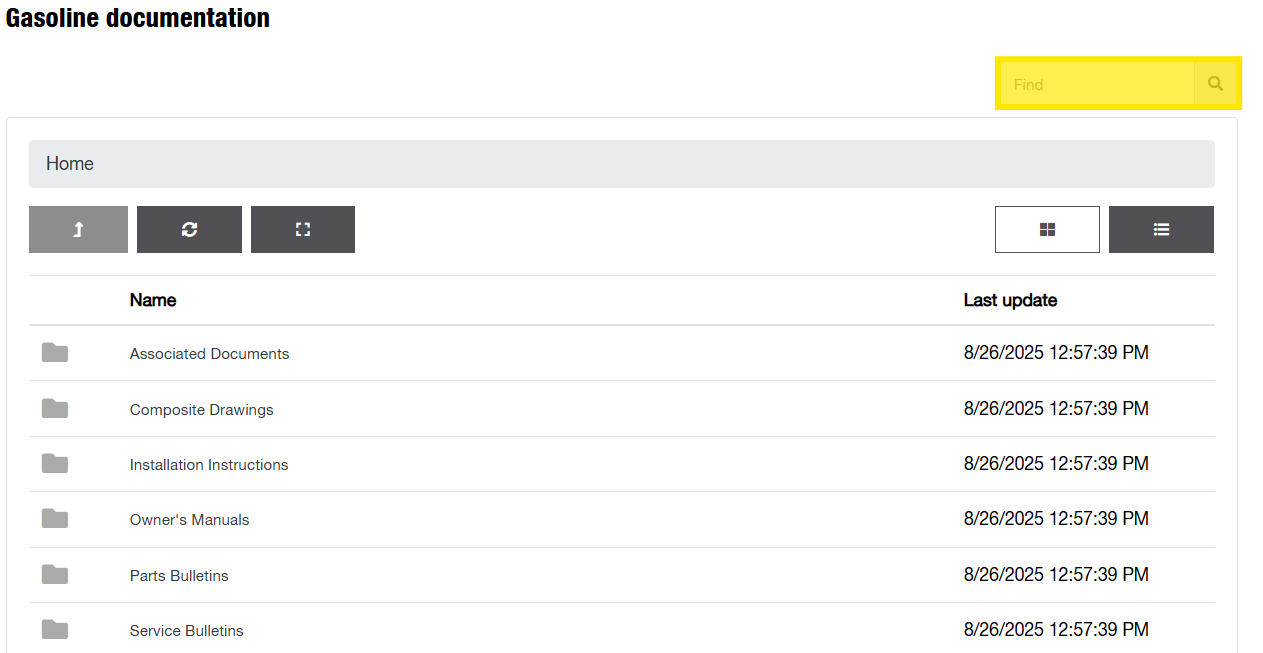Select Home in the breadcrumb bar
Image resolution: width=1263 pixels, height=653 pixels.
(x=70, y=164)
